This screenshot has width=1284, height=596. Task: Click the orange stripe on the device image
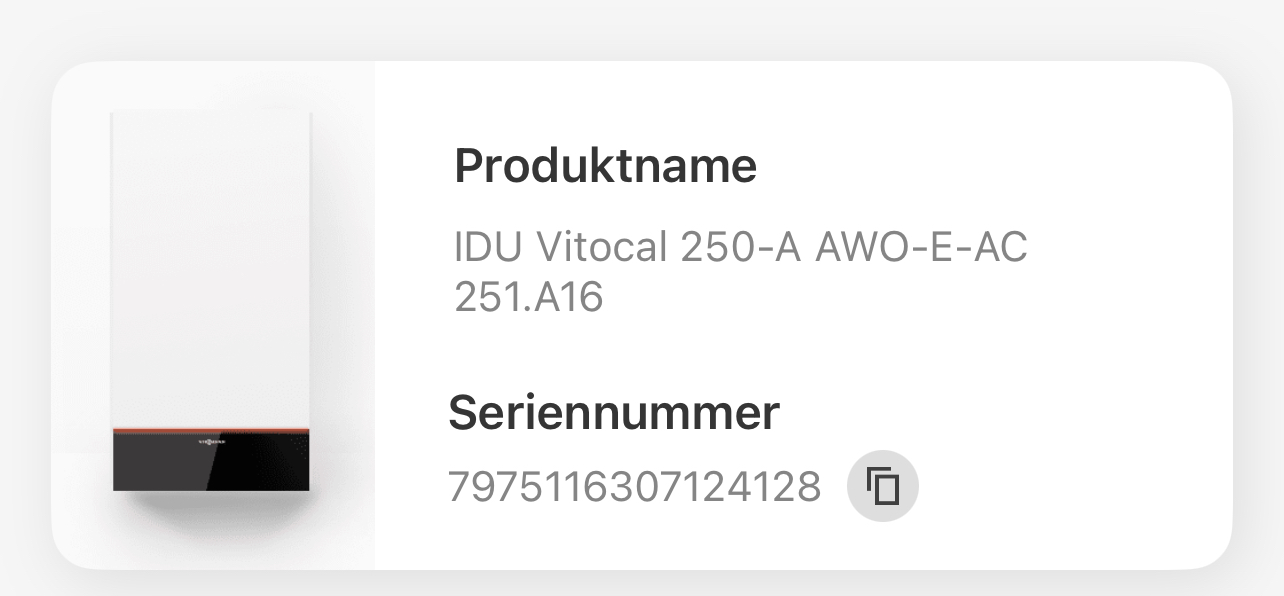[211, 429]
